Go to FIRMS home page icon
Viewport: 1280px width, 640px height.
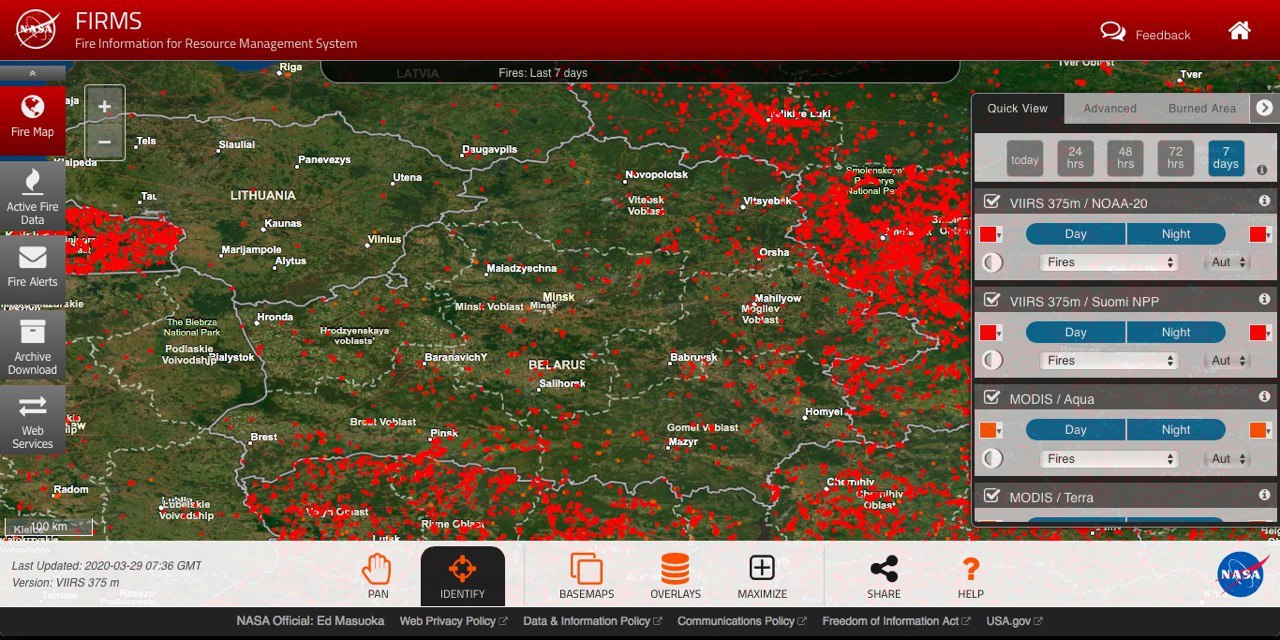1239,31
